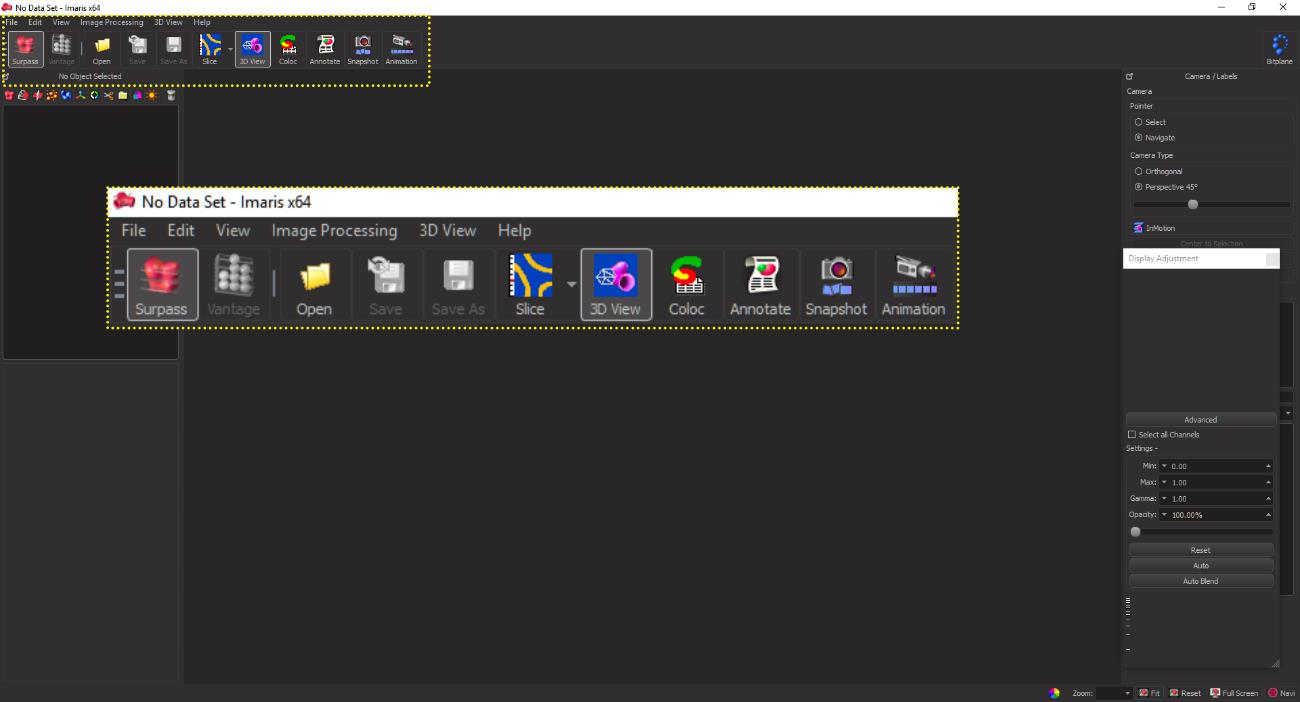Open the Zoom dropdown in status bar
Screen dimensions: 1300x702
(x=1128, y=693)
